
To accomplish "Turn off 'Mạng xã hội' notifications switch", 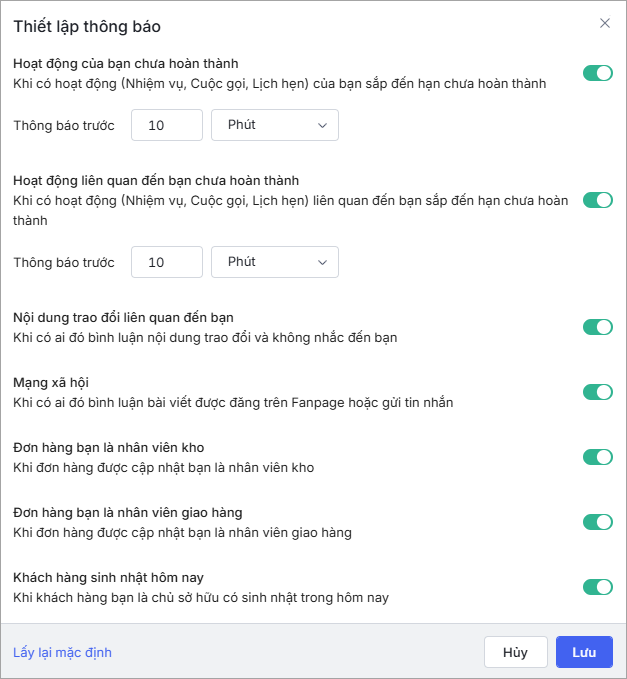I will coord(598,392).
